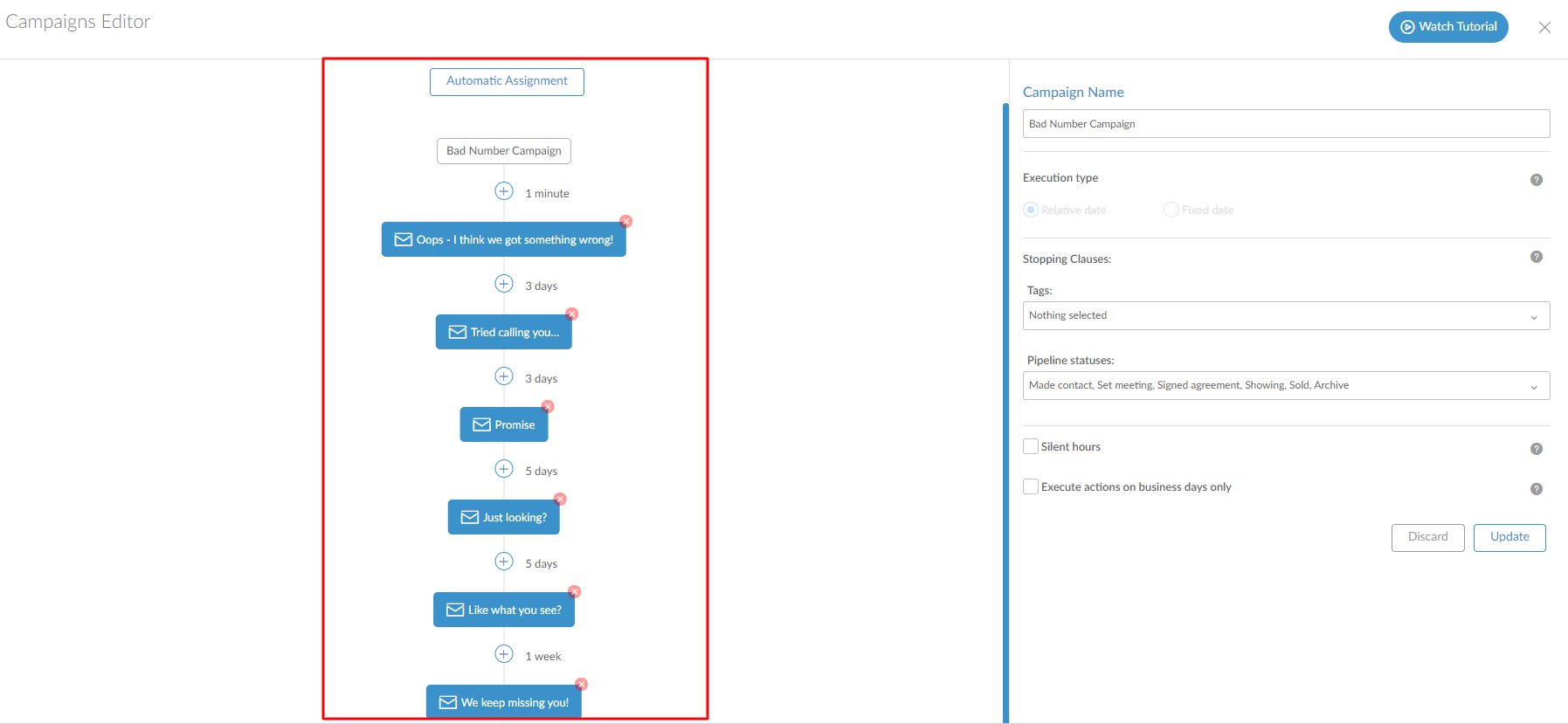Show help for Stopping Clauses

[x=1537, y=257]
